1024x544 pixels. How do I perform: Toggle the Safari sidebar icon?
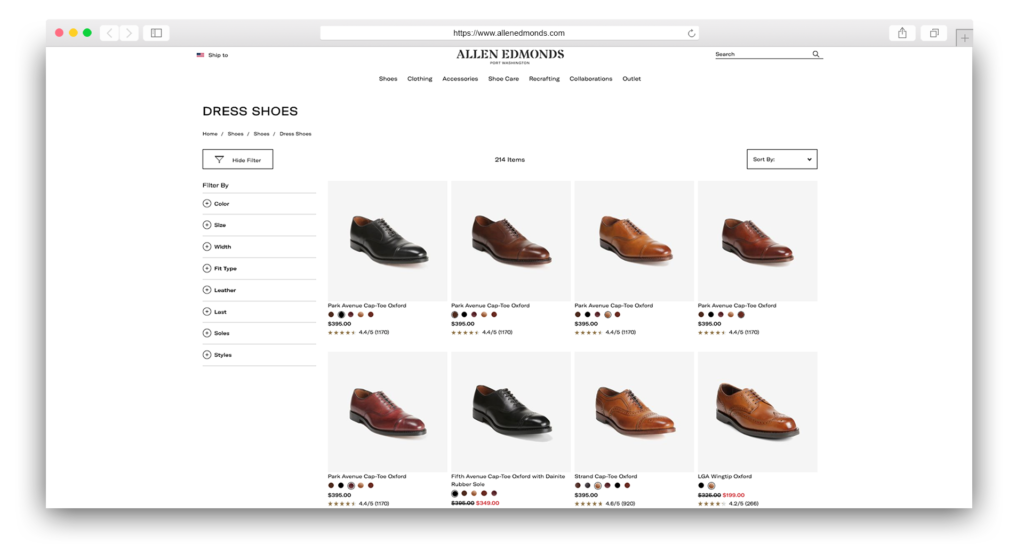tap(157, 33)
